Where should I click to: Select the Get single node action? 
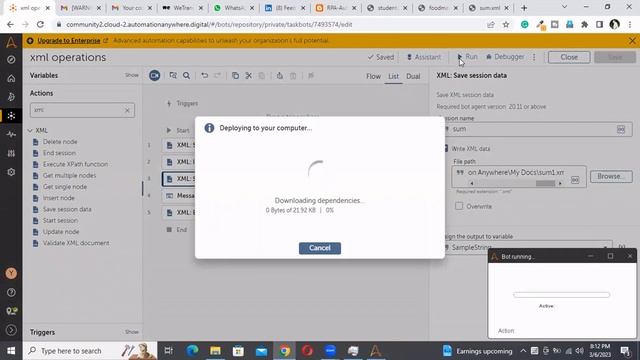[65, 187]
